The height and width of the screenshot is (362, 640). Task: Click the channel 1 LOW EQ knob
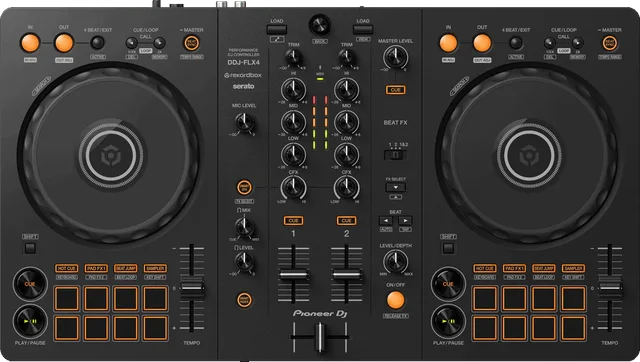(293, 155)
